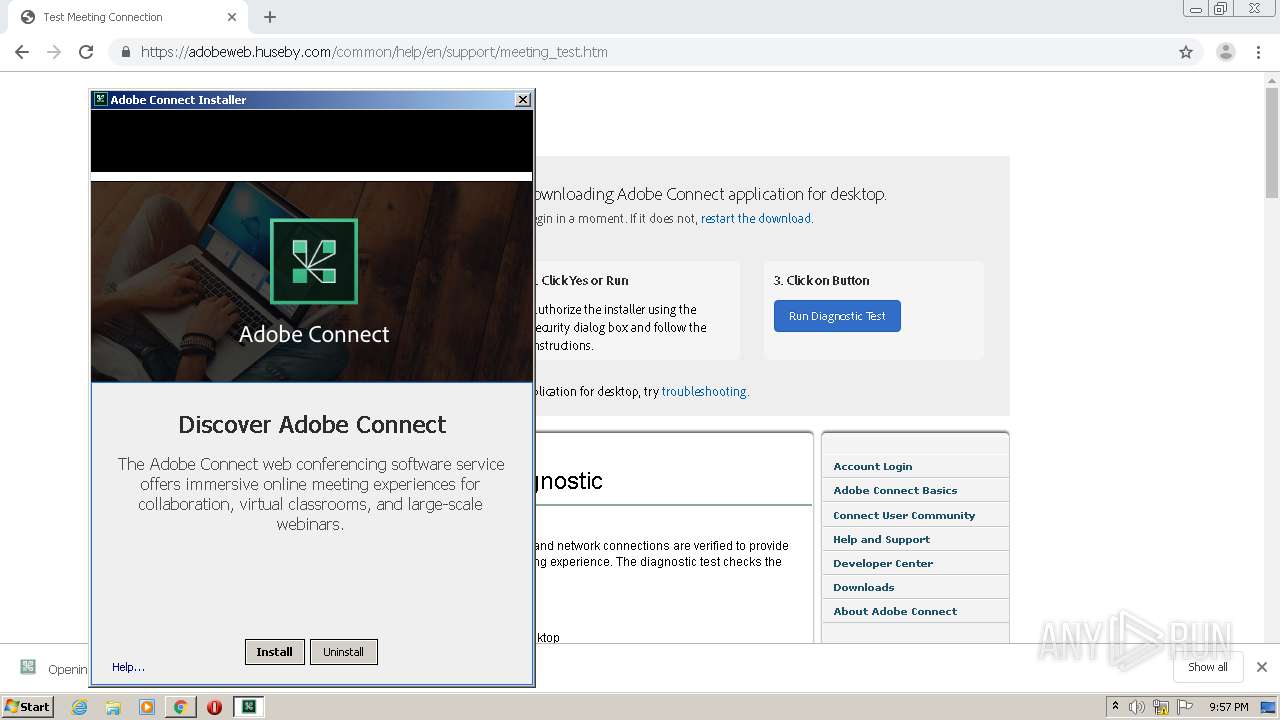Open the Windows Start menu
The width and height of the screenshot is (1280, 720).
[x=27, y=706]
